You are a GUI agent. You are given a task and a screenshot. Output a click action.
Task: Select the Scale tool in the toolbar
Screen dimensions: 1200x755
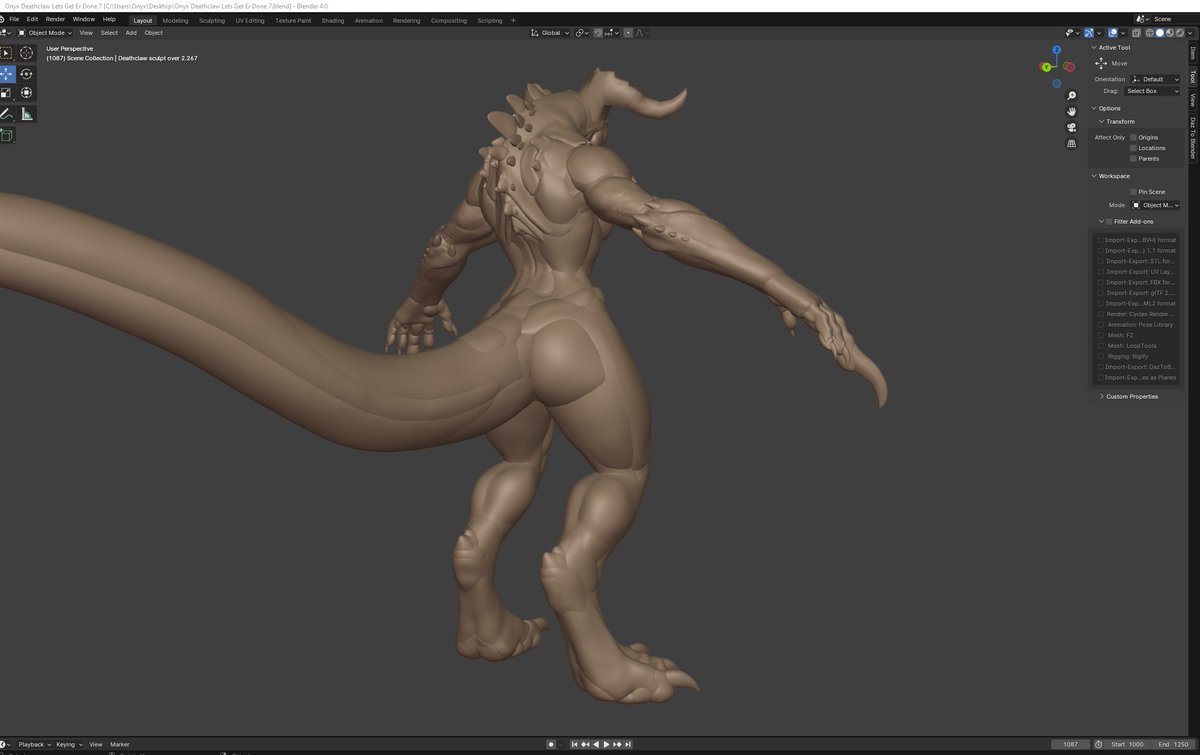(x=8, y=92)
